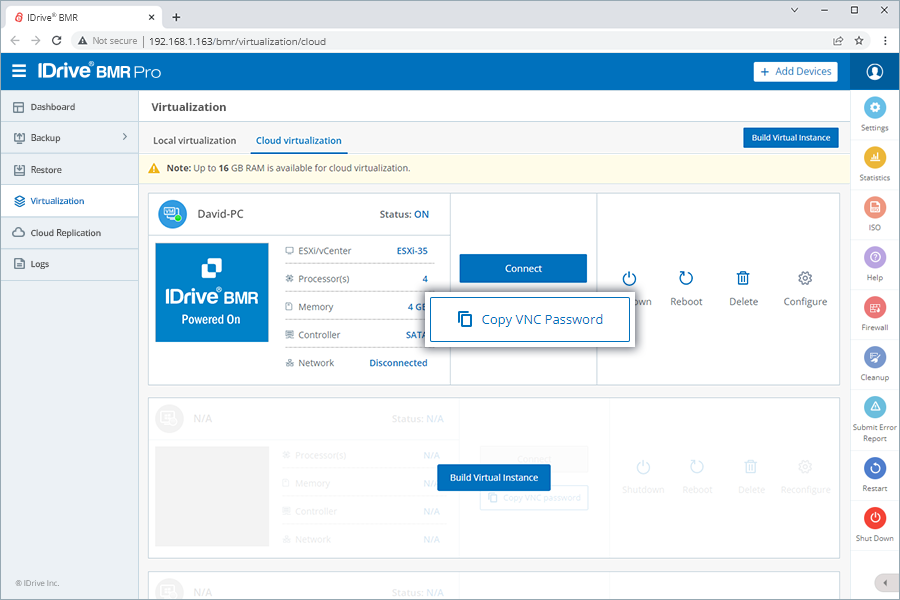
Task: Click the David-PC machine name
Action: click(220, 214)
